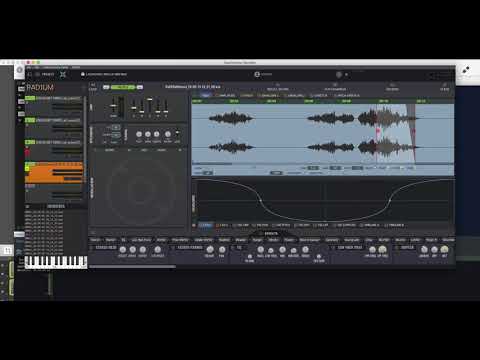Click the right red marker near the waveform end
The height and width of the screenshot is (360, 480).
tap(413, 132)
